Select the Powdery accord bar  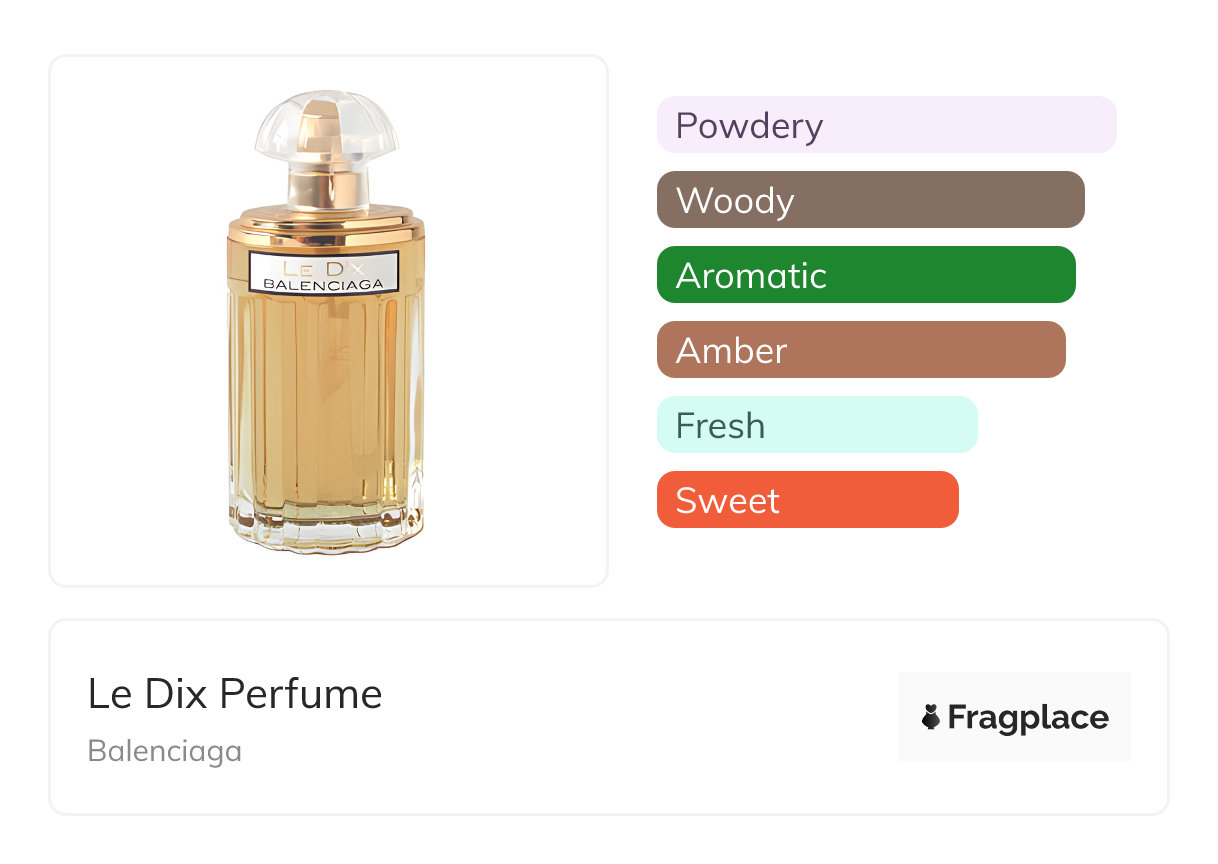pos(886,125)
